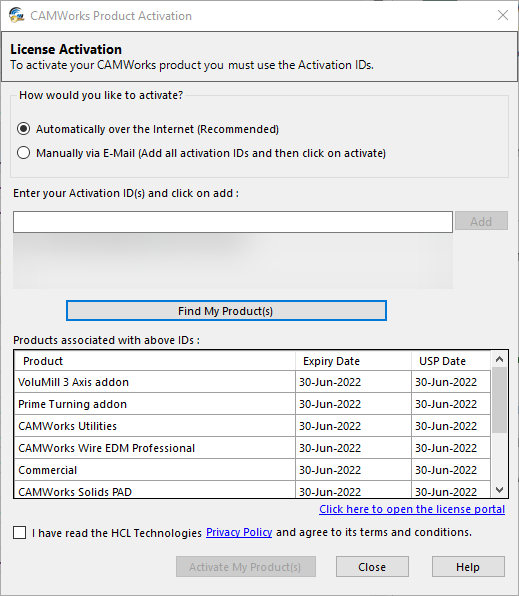Image resolution: width=519 pixels, height=596 pixels.
Task: Click the CAMWorks logo icon in title bar
Action: click(x=16, y=15)
